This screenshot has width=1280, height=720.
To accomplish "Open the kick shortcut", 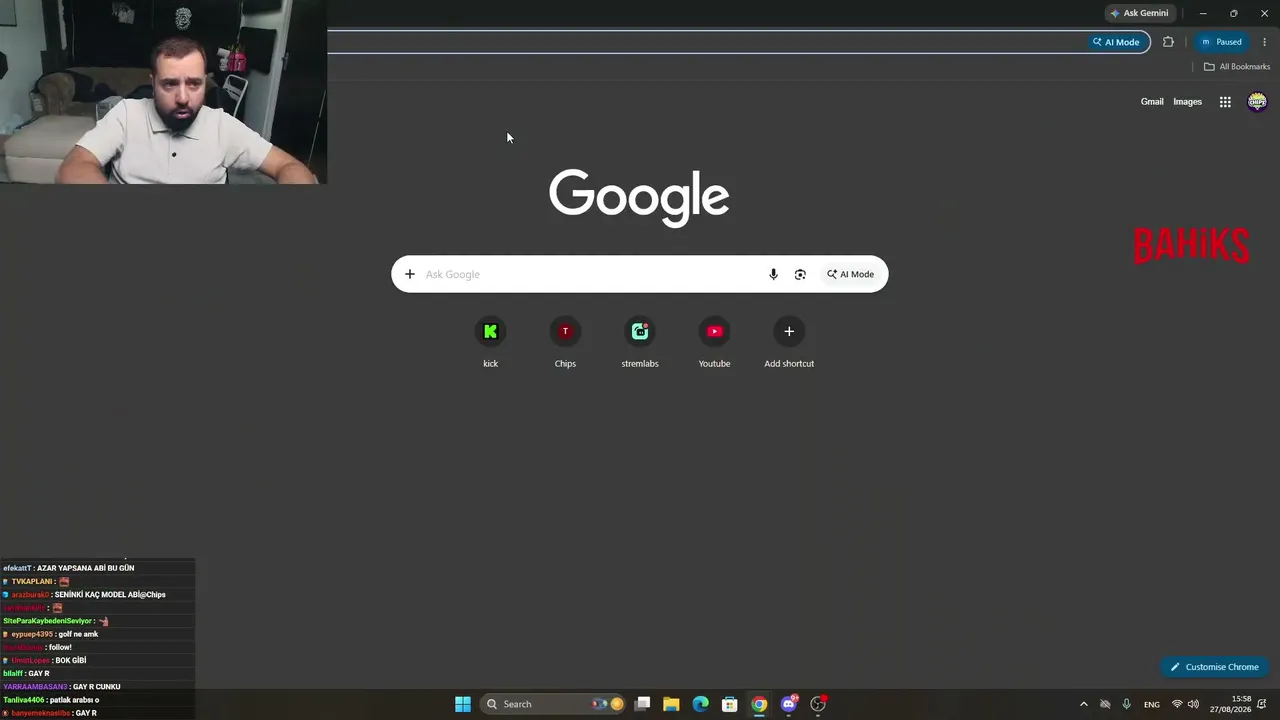I will coord(490,342).
